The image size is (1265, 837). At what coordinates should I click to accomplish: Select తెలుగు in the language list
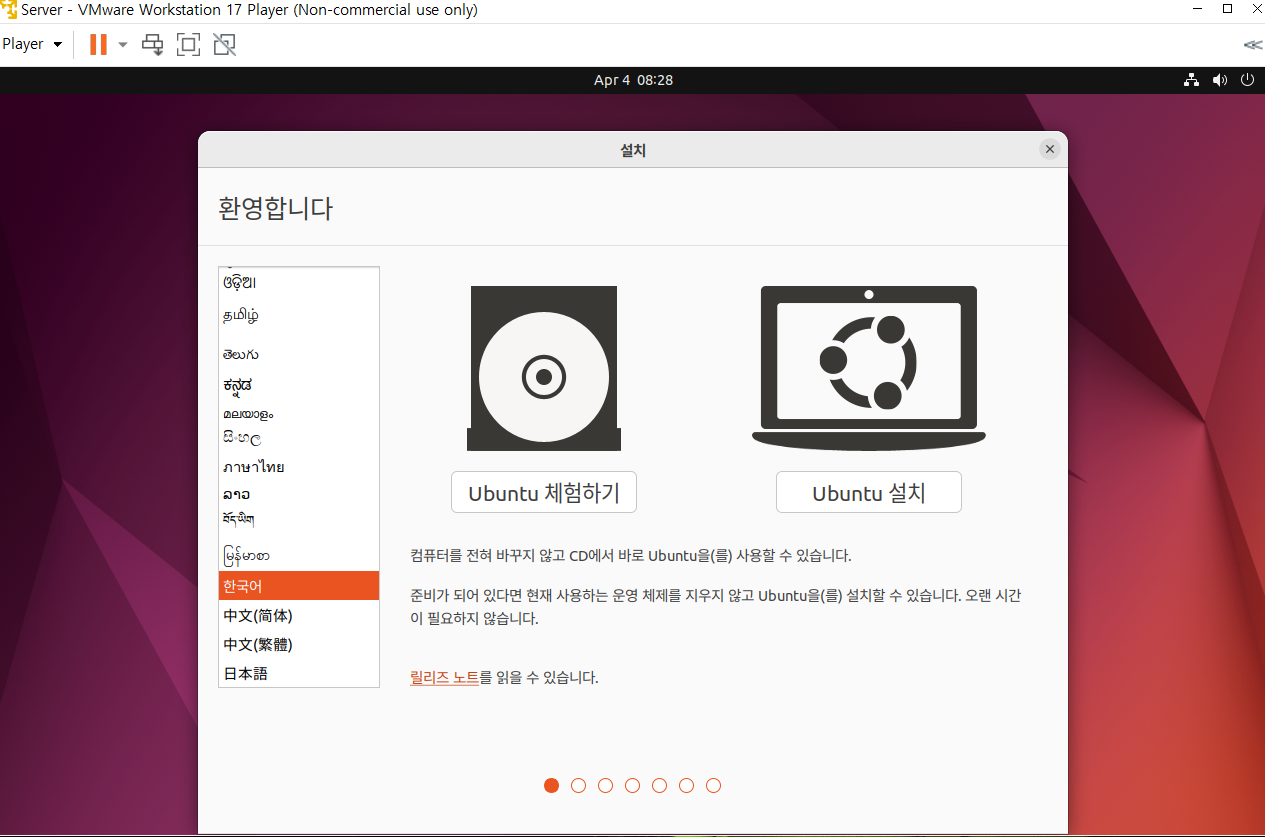tap(299, 354)
